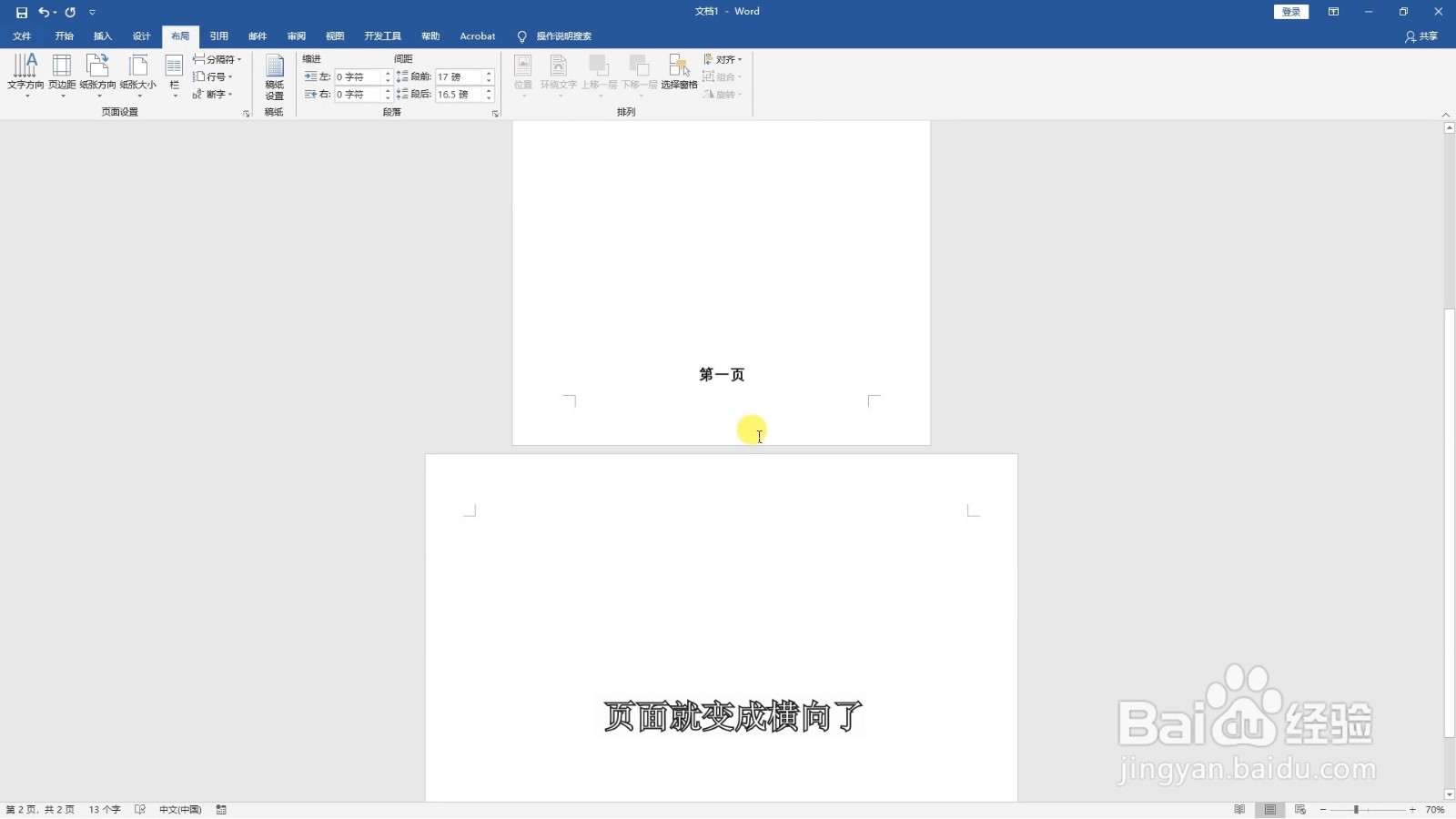Image resolution: width=1456 pixels, height=819 pixels.
Task: Switch to the References (引用) tab
Action: pyautogui.click(x=219, y=36)
